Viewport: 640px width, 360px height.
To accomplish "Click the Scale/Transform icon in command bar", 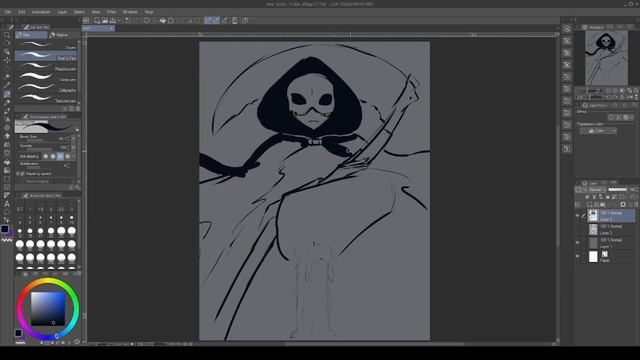I will [x=171, y=20].
